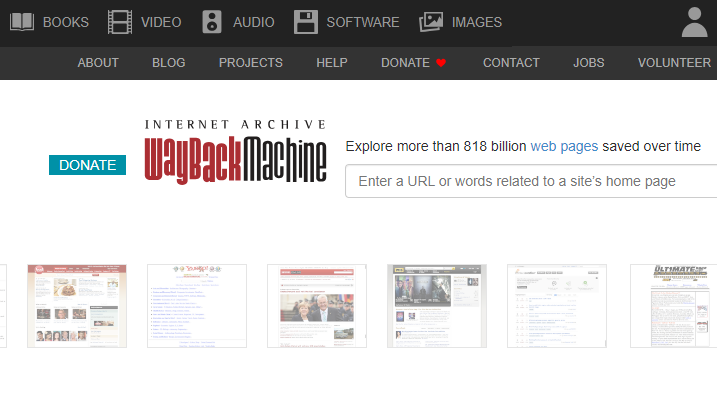Open the user account avatar icon
This screenshot has width=717, height=394.
tap(695, 22)
